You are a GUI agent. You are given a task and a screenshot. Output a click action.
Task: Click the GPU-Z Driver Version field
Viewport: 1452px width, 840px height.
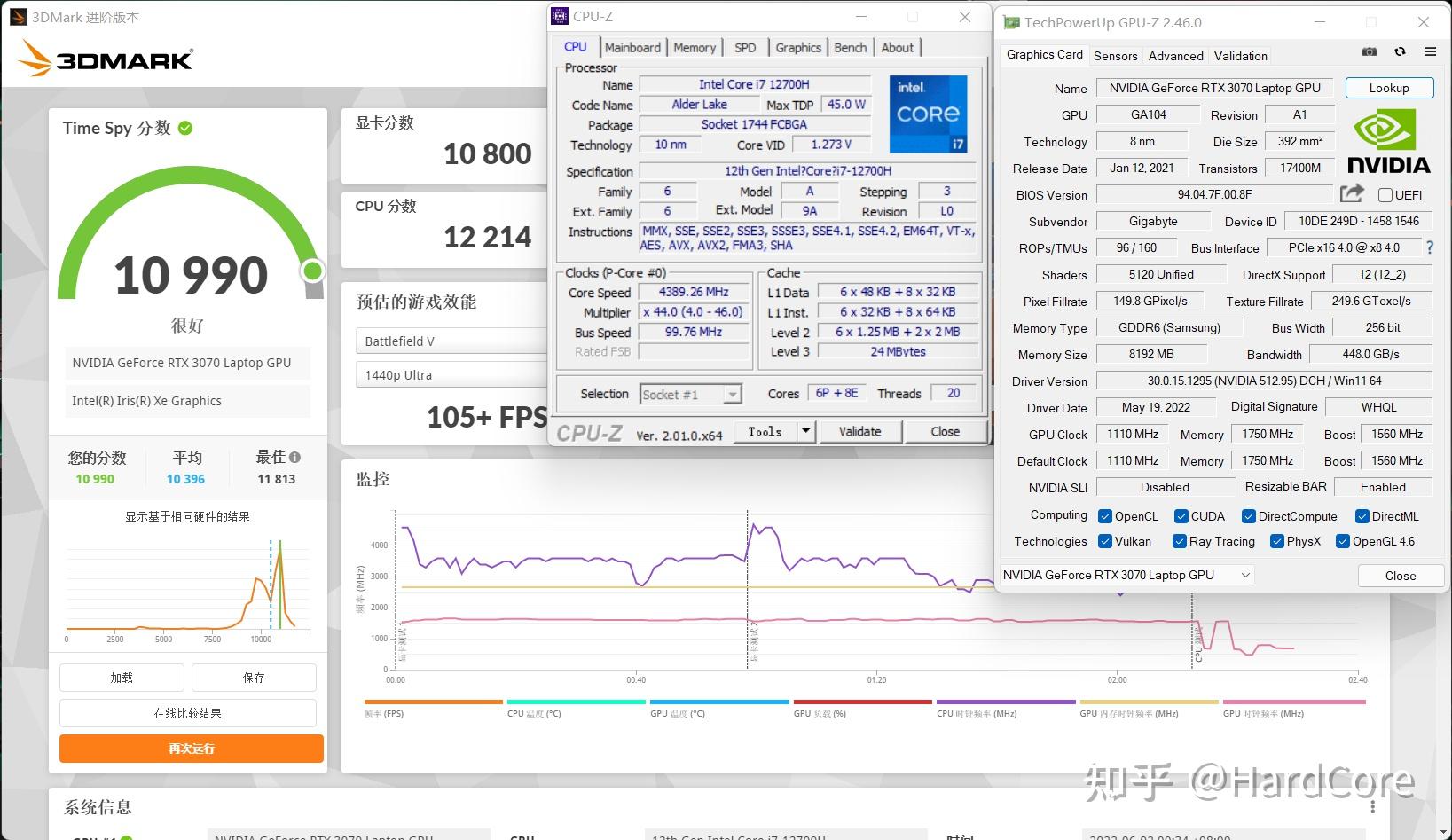coord(1264,381)
